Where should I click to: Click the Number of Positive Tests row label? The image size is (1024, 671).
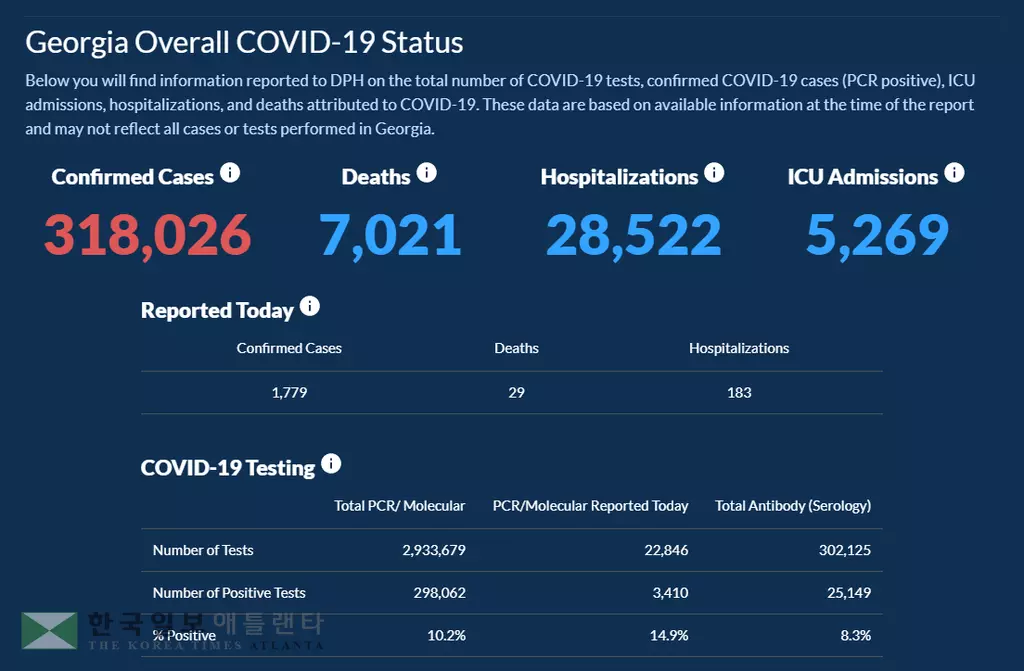coord(229,593)
